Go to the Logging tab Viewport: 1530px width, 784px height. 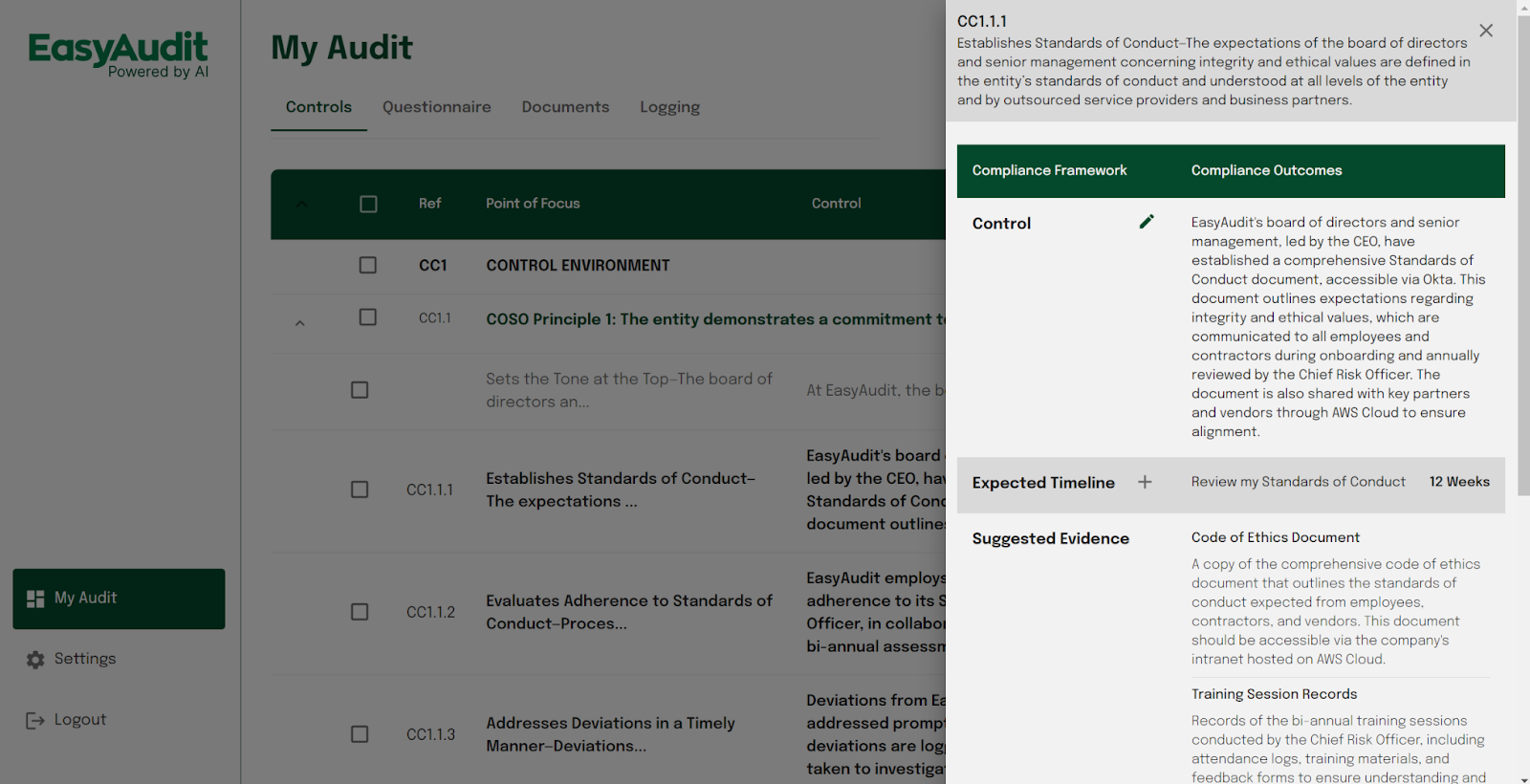(669, 107)
